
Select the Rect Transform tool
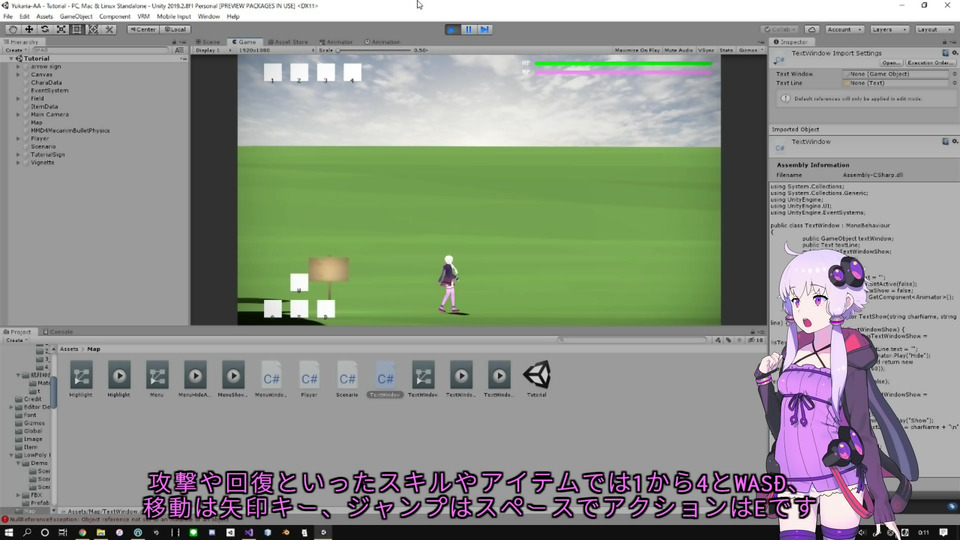click(x=77, y=29)
